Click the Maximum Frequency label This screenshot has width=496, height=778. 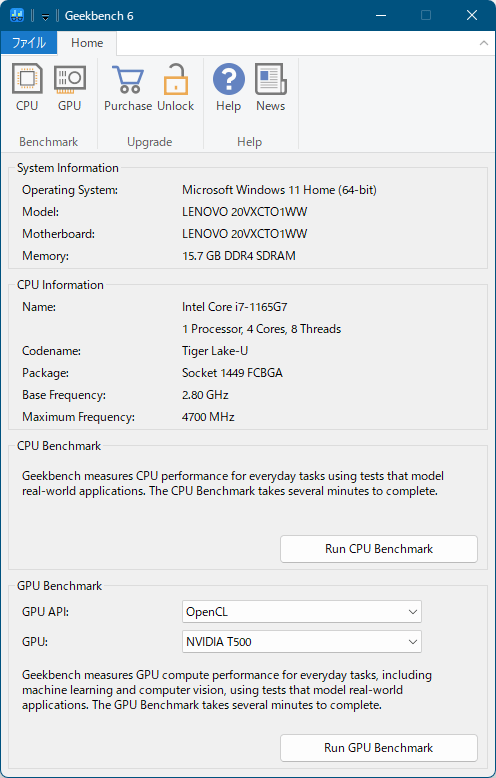point(78,417)
